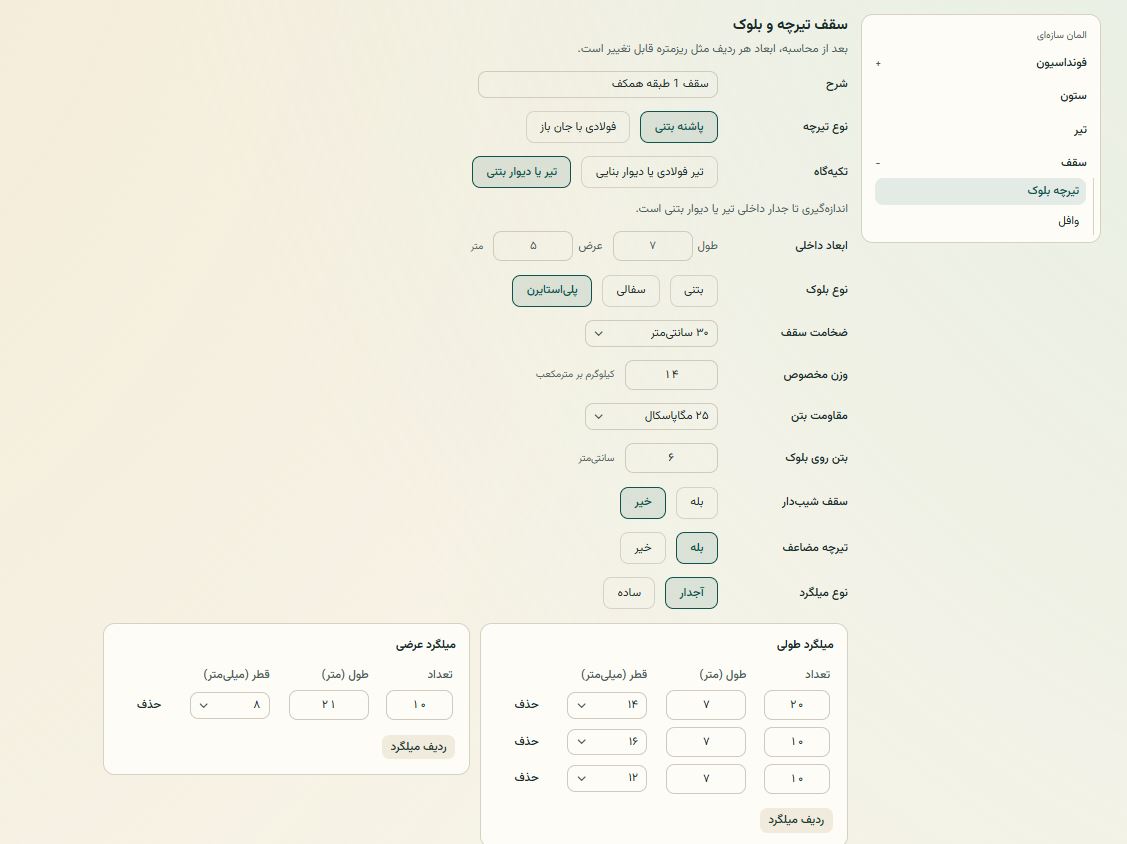Select تیر فولادی یا دیوار بنایی support

649,173
